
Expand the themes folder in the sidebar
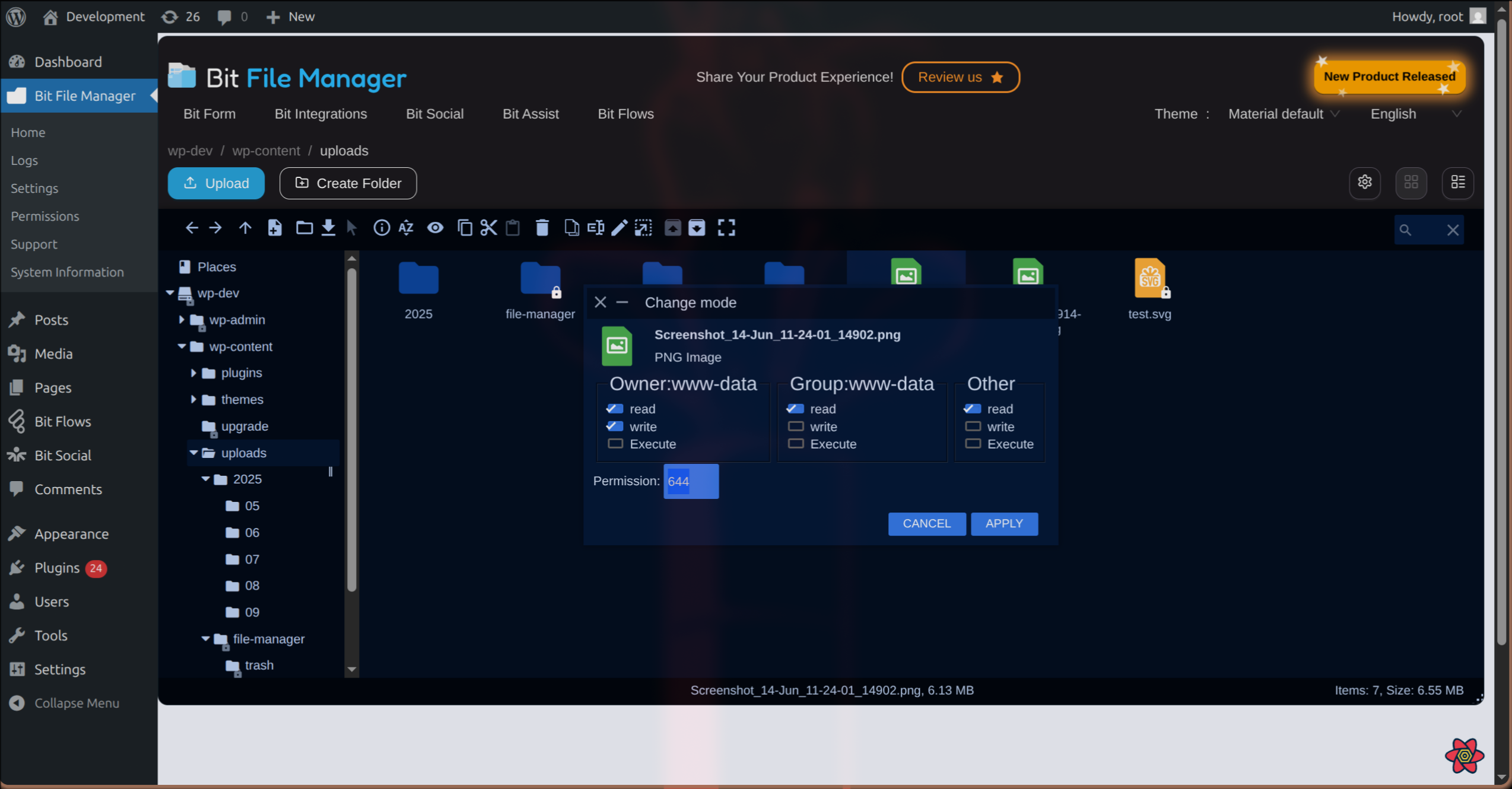click(193, 399)
